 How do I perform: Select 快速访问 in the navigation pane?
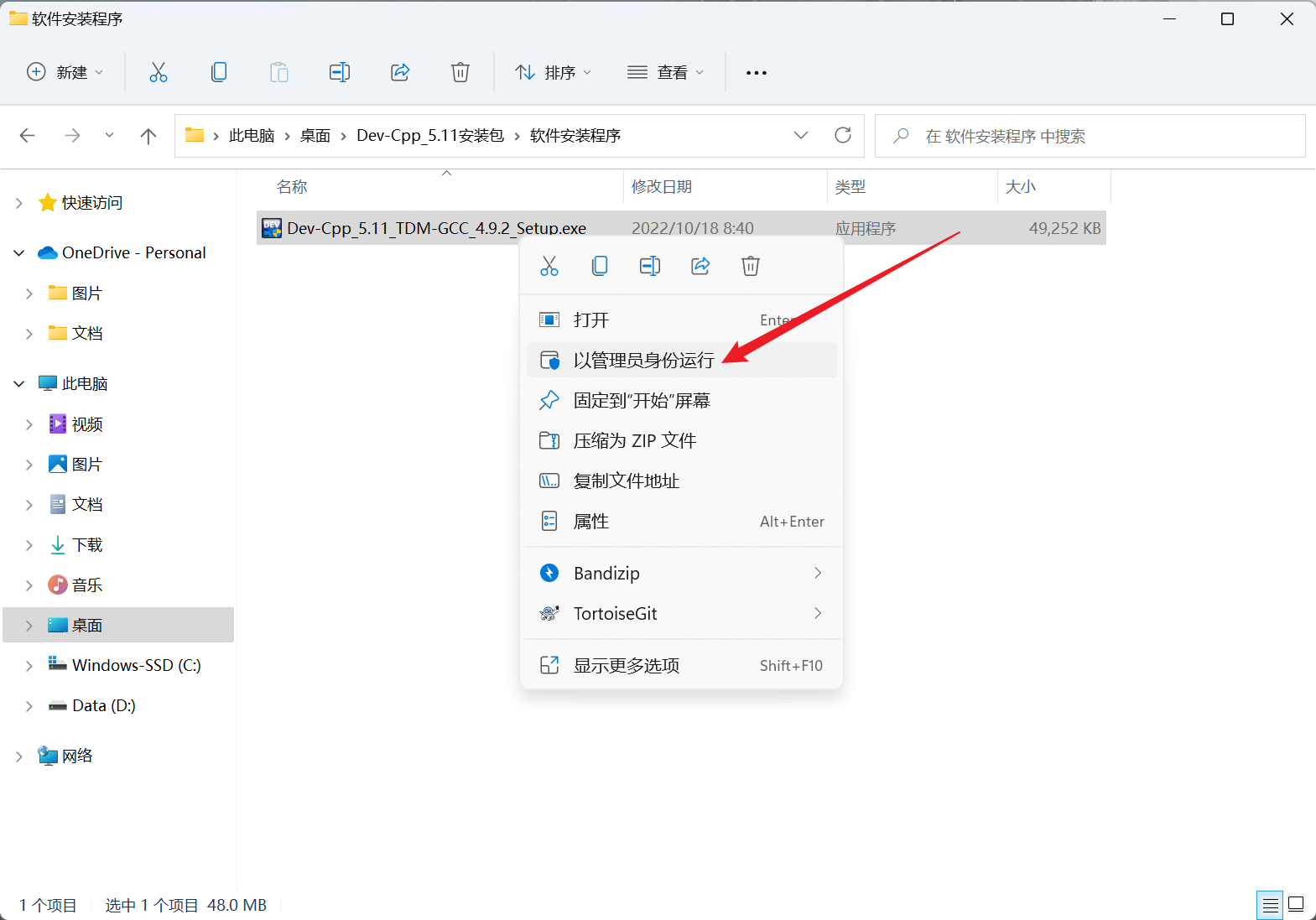[92, 203]
